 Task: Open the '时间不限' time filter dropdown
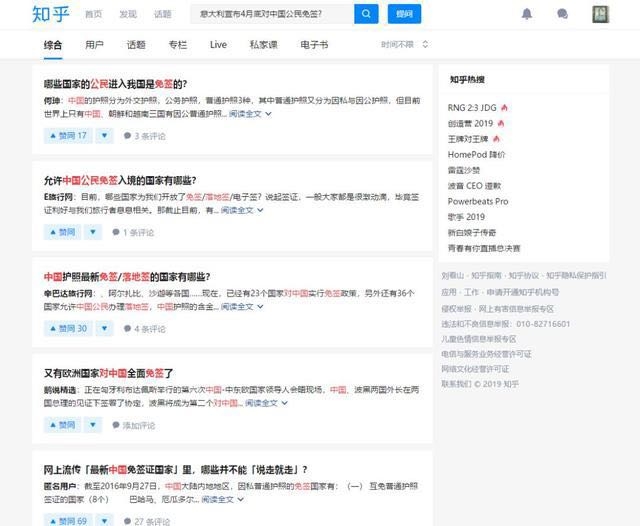[404, 45]
